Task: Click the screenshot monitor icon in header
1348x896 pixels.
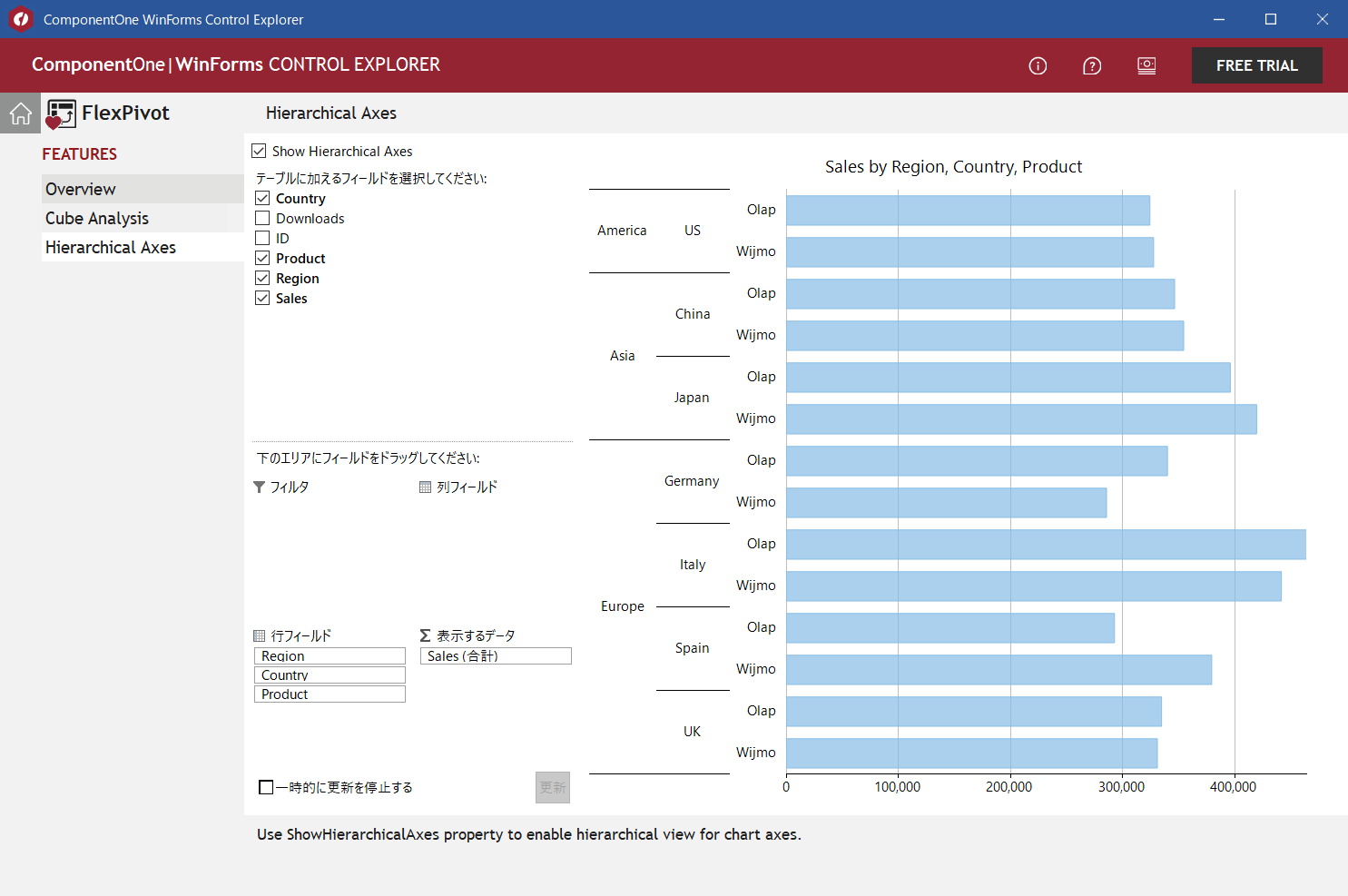Action: pos(1146,65)
